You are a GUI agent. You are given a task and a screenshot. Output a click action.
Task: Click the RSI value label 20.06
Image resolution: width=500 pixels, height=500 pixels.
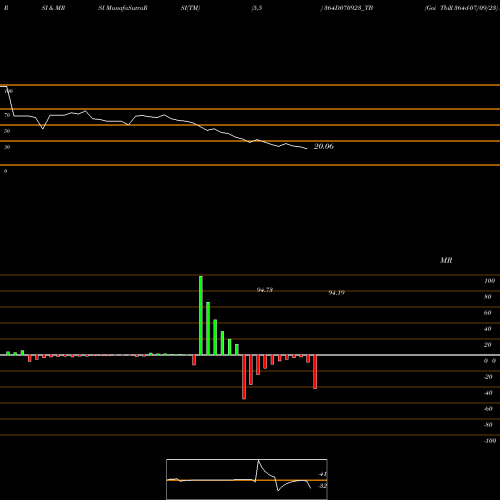coord(324,146)
